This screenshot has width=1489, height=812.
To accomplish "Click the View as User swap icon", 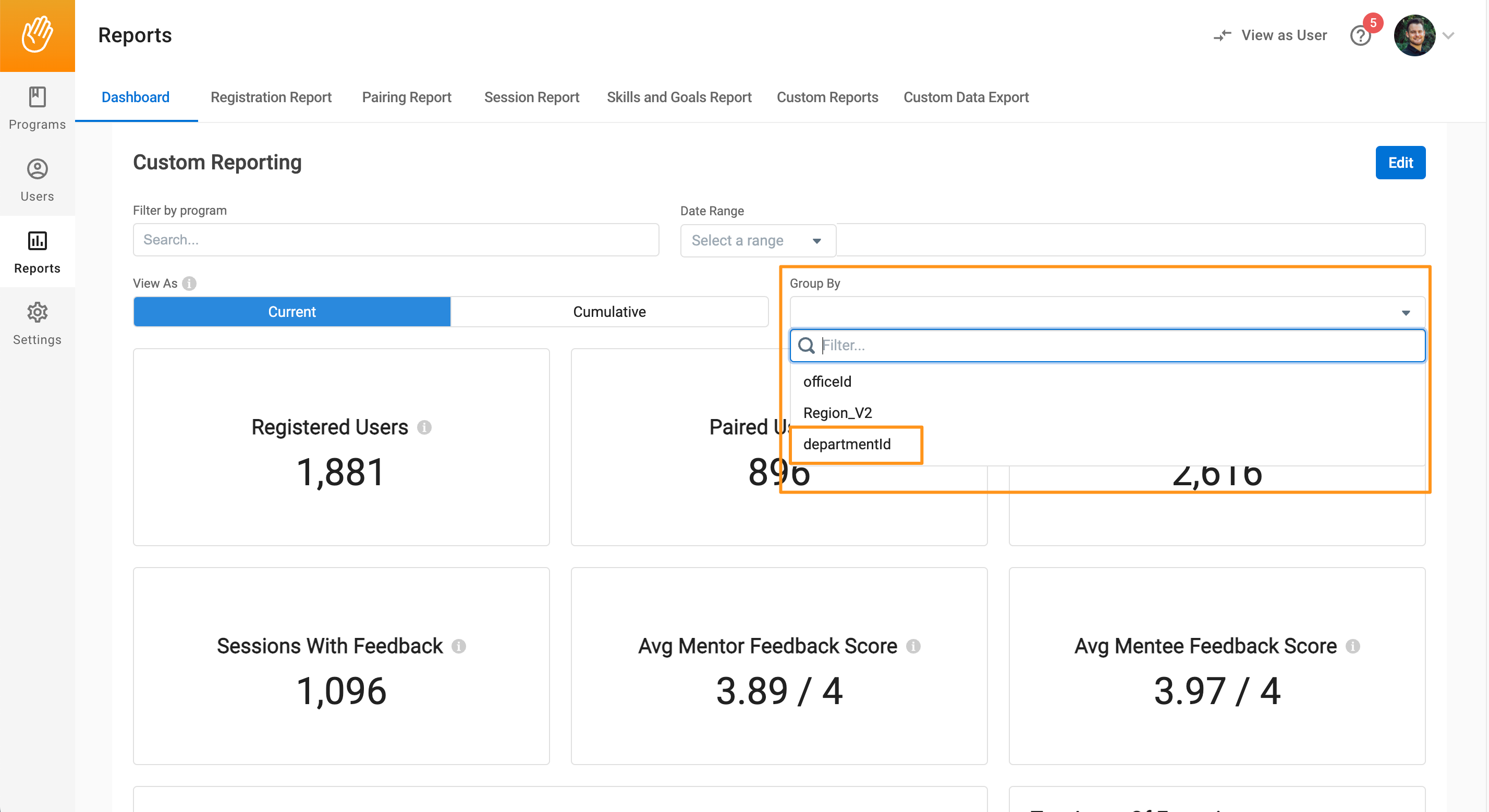I will click(x=1222, y=35).
